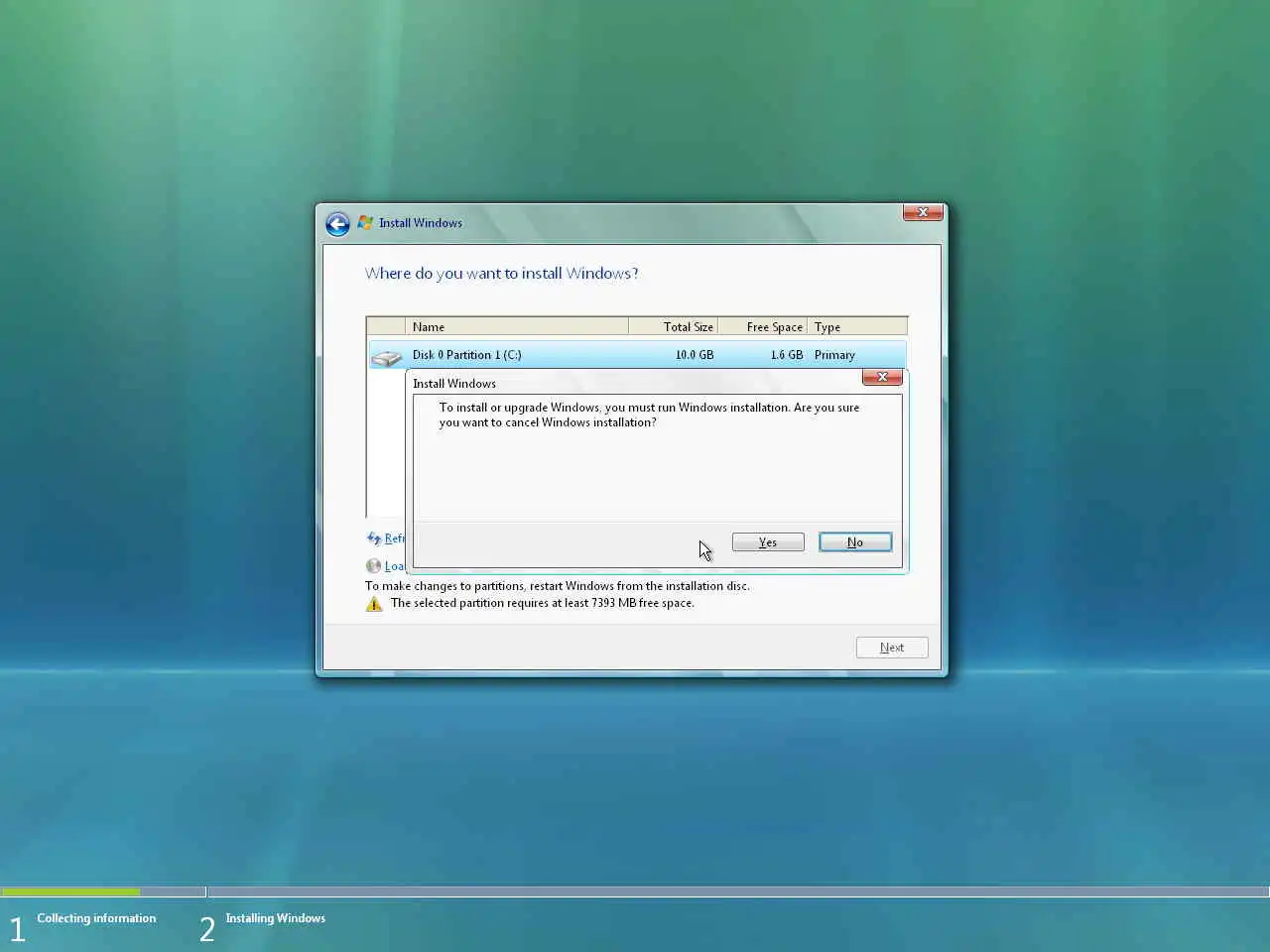This screenshot has width=1270, height=952.
Task: Sort by the Total Size column header
Action: 673,327
